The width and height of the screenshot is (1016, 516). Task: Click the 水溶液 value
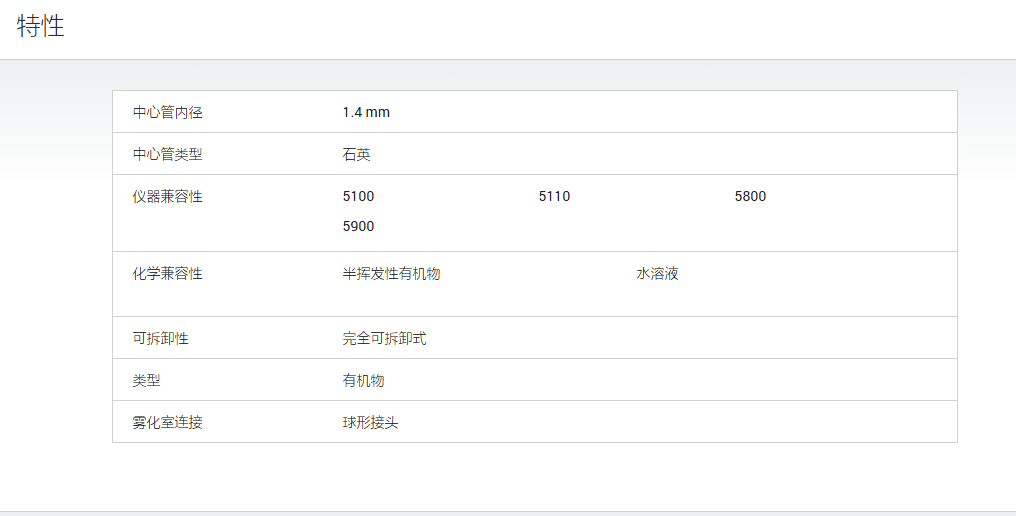point(657,274)
